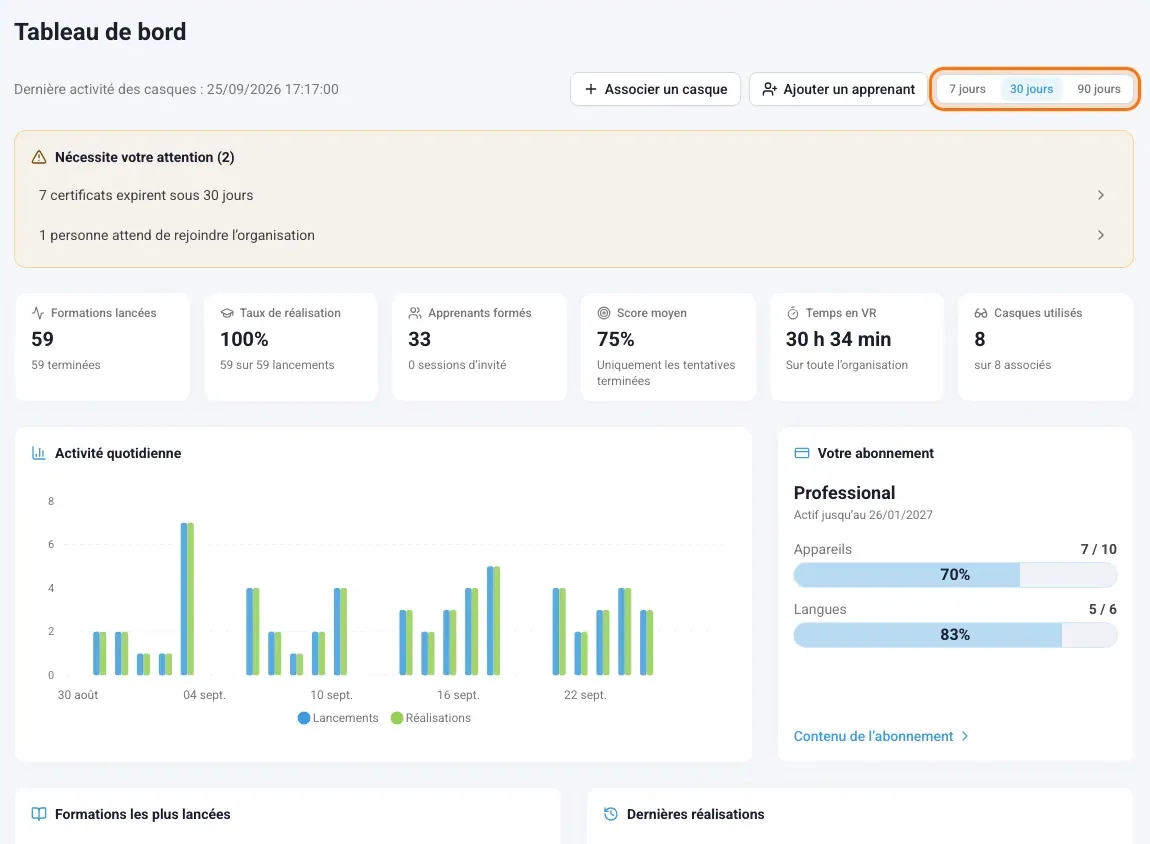The image size is (1150, 844).
Task: Click the Tableau de bord heading
Action: click(x=100, y=32)
